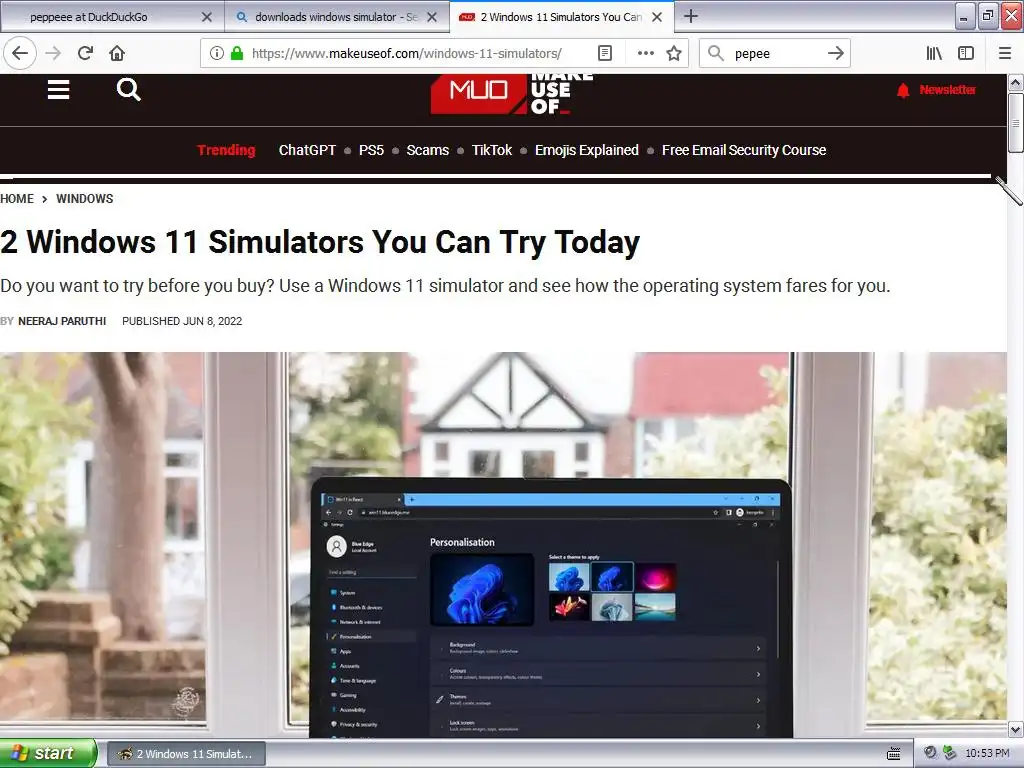Close the downloads windows simulator tab
This screenshot has height=768, width=1024.
click(x=432, y=17)
